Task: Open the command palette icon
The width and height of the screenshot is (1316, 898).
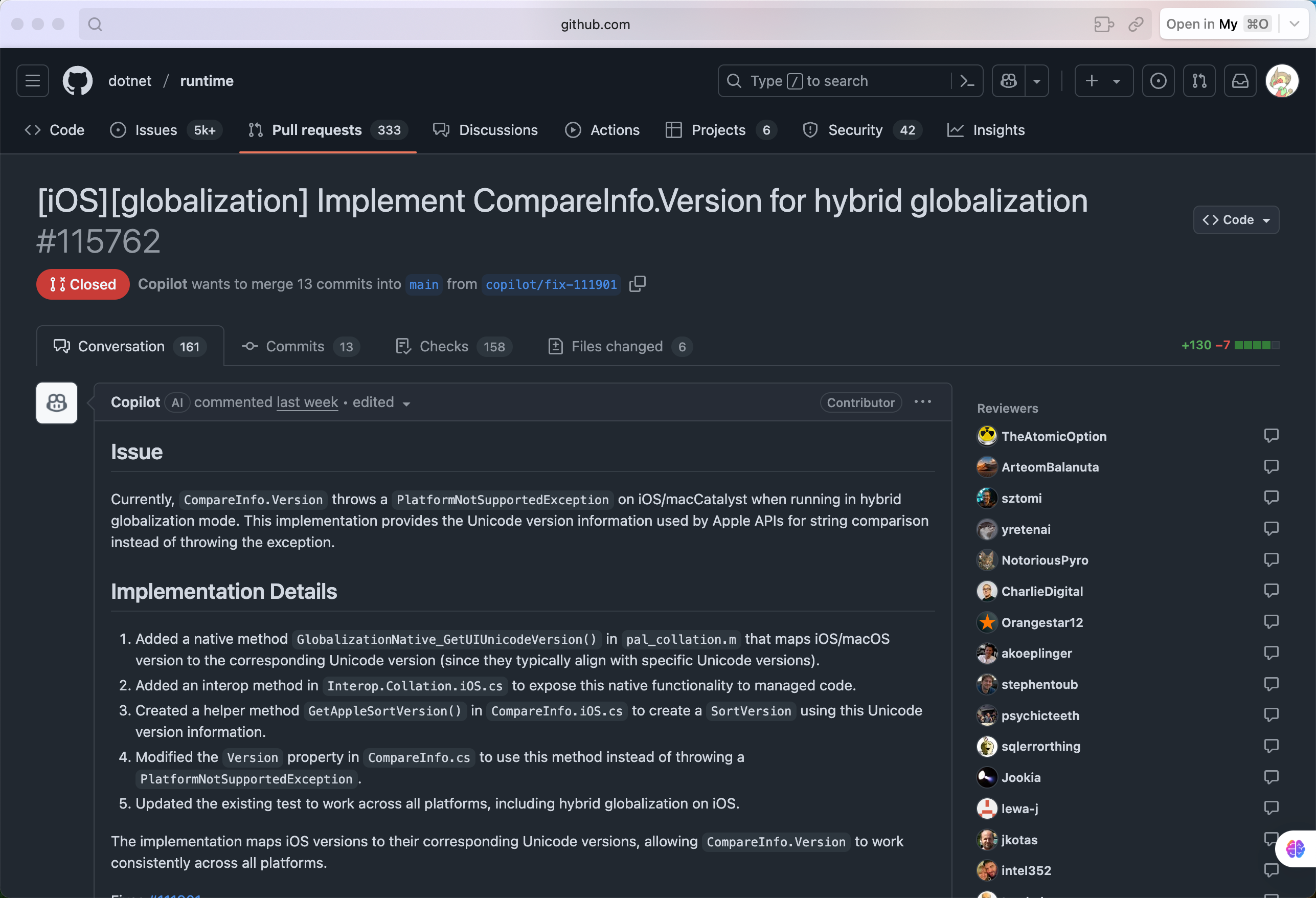Action: (x=967, y=81)
